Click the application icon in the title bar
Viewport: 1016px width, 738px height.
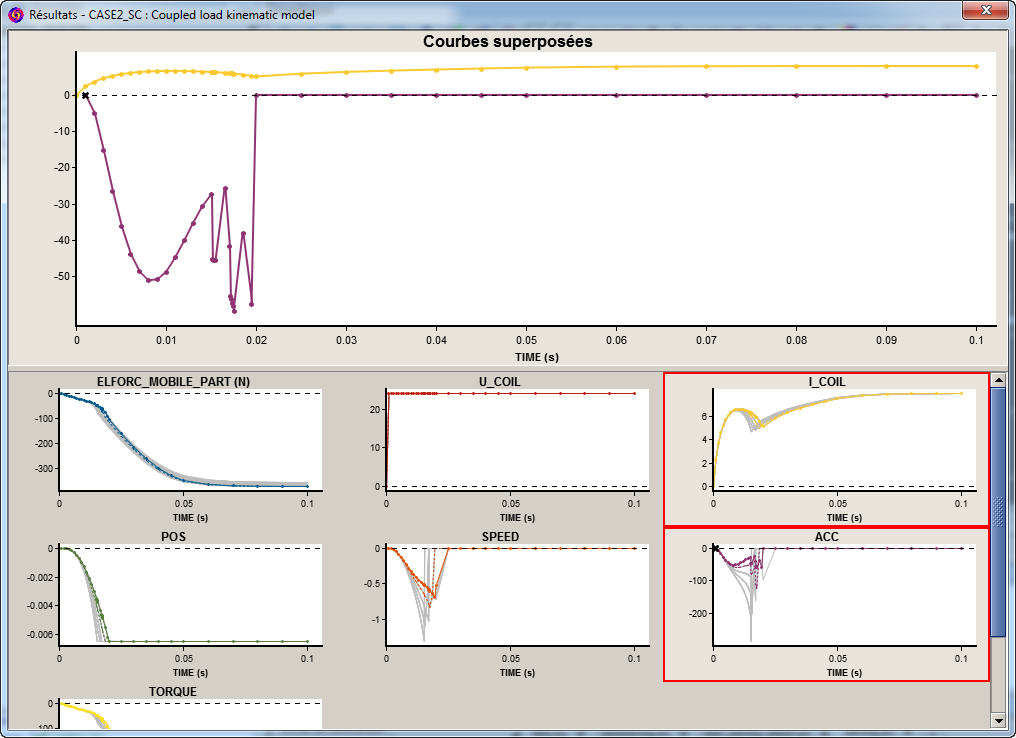(x=15, y=14)
